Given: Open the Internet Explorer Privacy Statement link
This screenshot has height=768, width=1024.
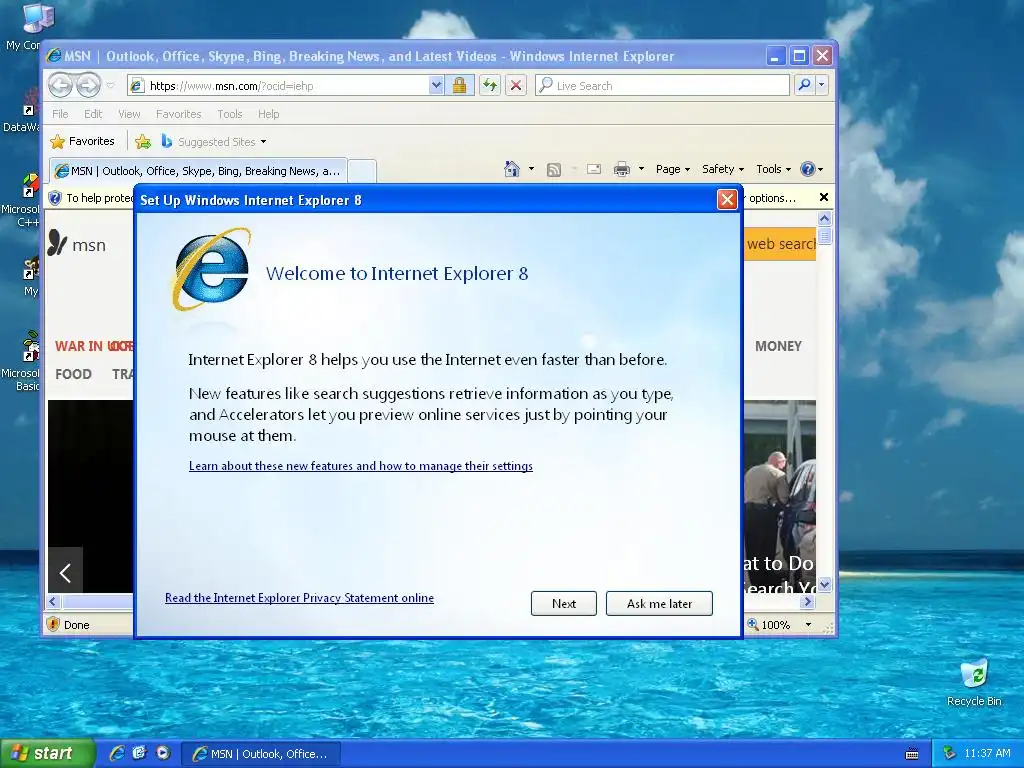Looking at the screenshot, I should click(x=299, y=598).
